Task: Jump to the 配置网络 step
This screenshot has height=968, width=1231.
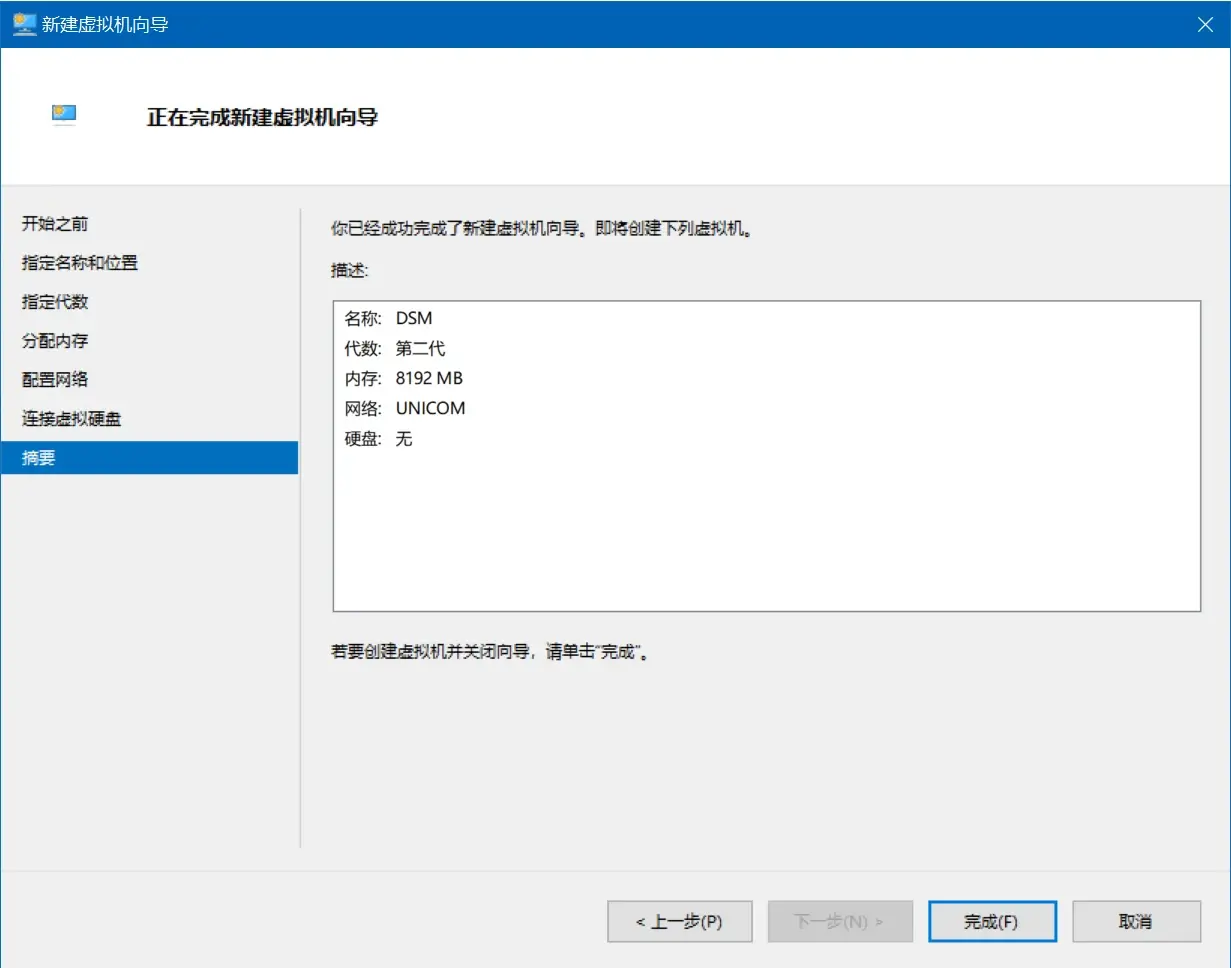Action: click(55, 380)
